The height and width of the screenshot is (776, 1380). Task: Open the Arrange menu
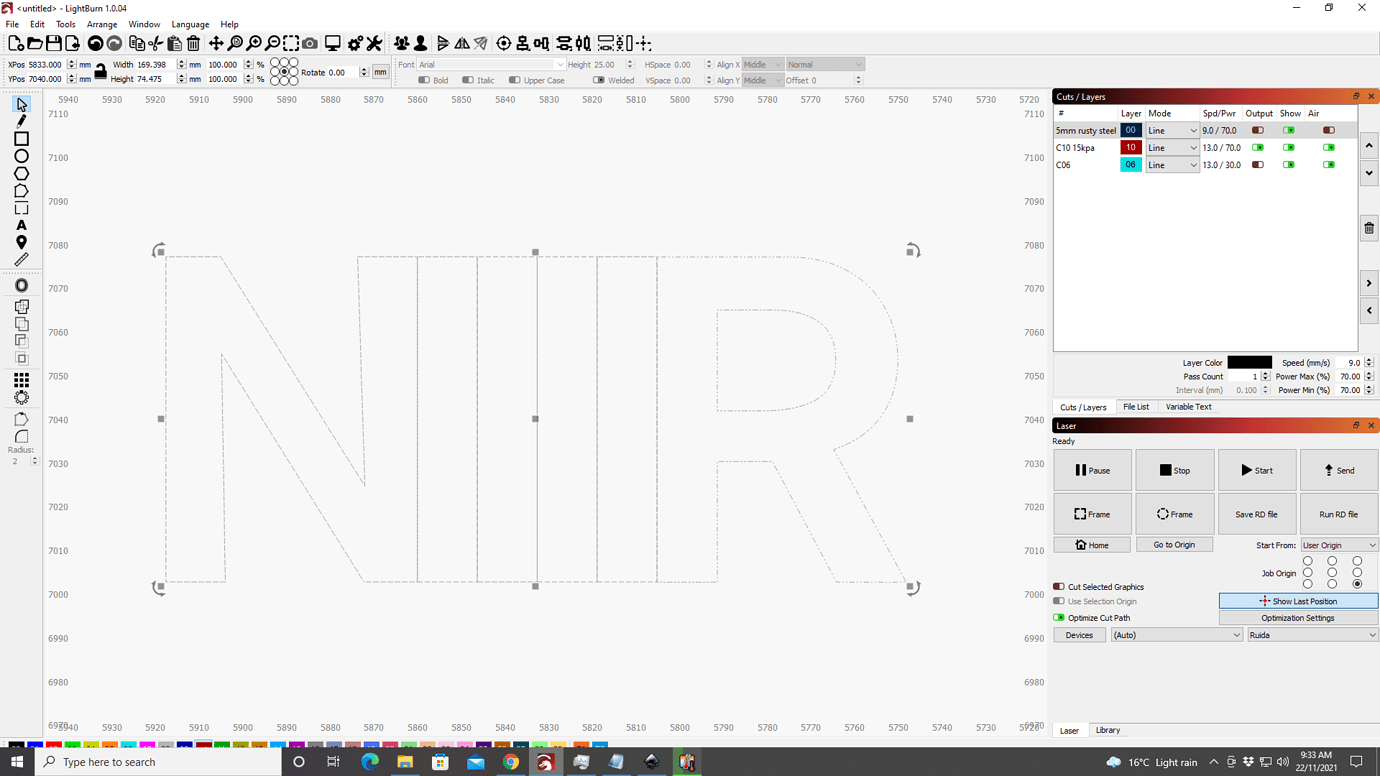click(x=102, y=24)
